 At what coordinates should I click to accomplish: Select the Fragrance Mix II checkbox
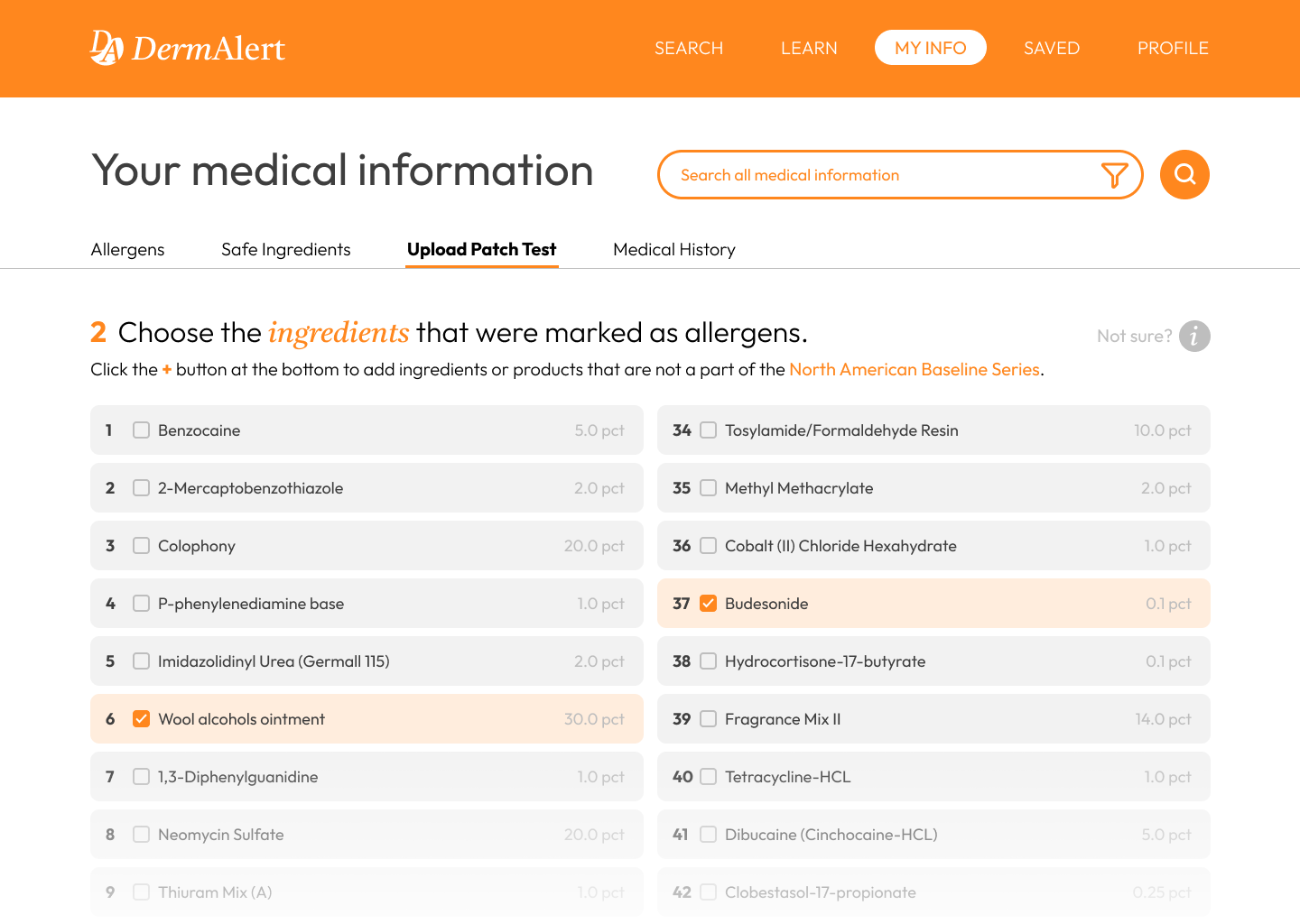point(709,719)
